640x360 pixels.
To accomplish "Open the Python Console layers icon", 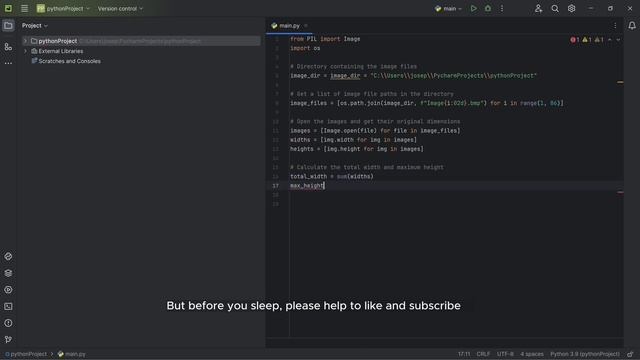I will click(8, 273).
